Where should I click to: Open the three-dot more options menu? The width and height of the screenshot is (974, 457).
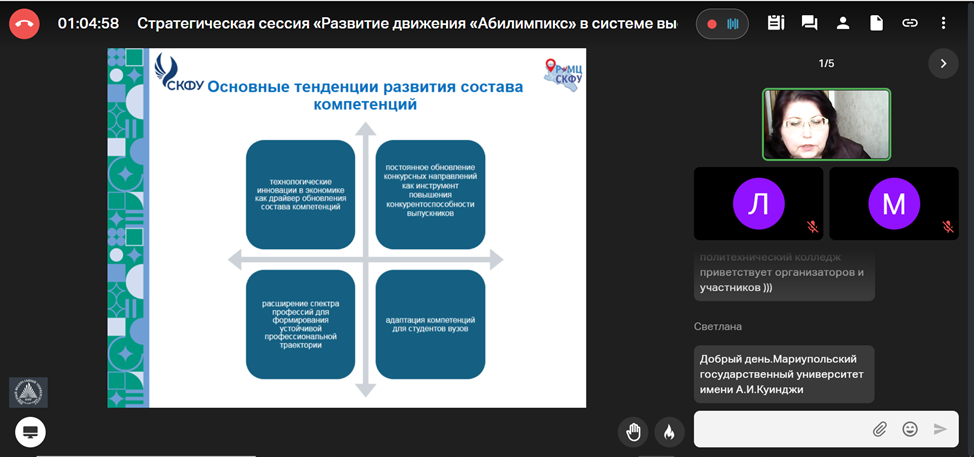[x=943, y=22]
